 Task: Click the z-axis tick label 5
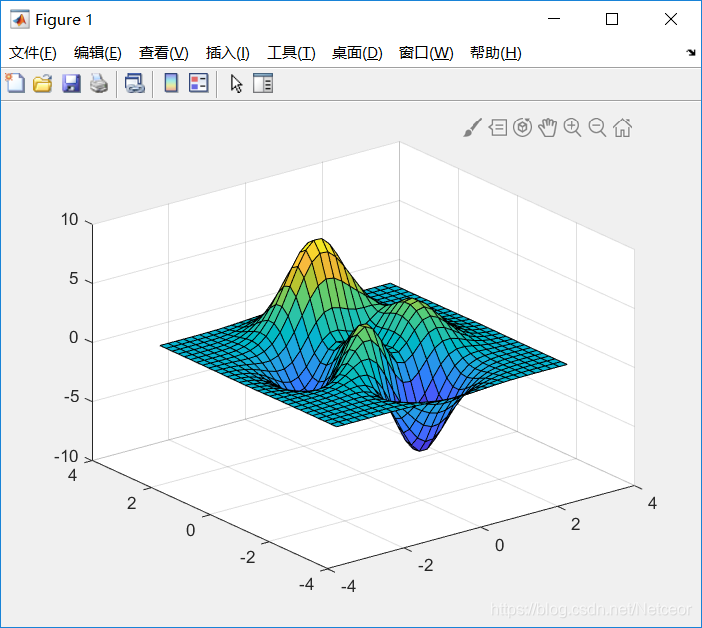(x=74, y=278)
